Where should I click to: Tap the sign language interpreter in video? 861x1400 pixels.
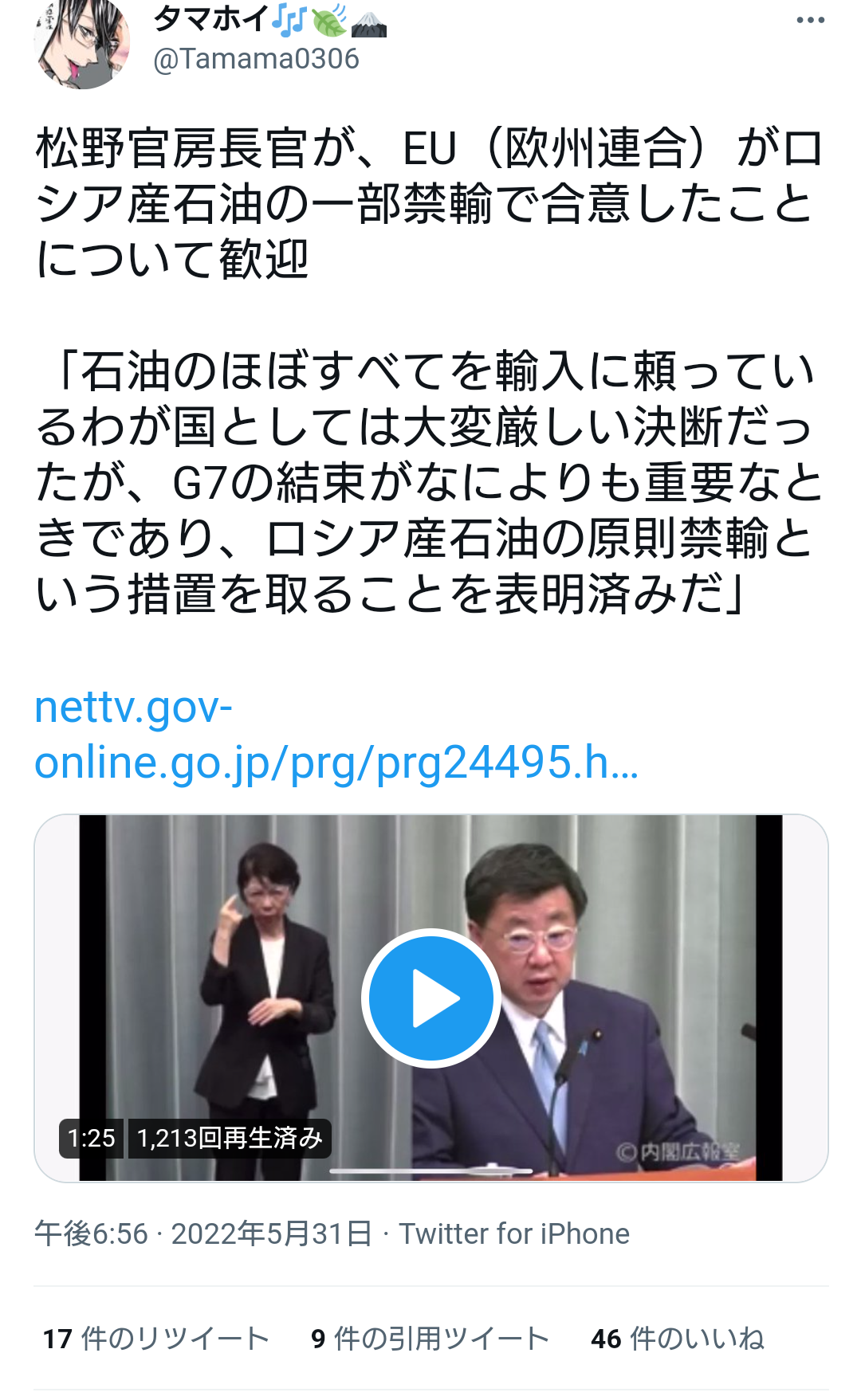coord(267,996)
